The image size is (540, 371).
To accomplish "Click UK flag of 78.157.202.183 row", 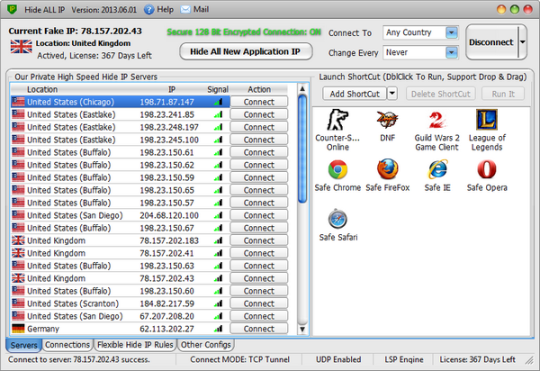I will tap(18, 240).
